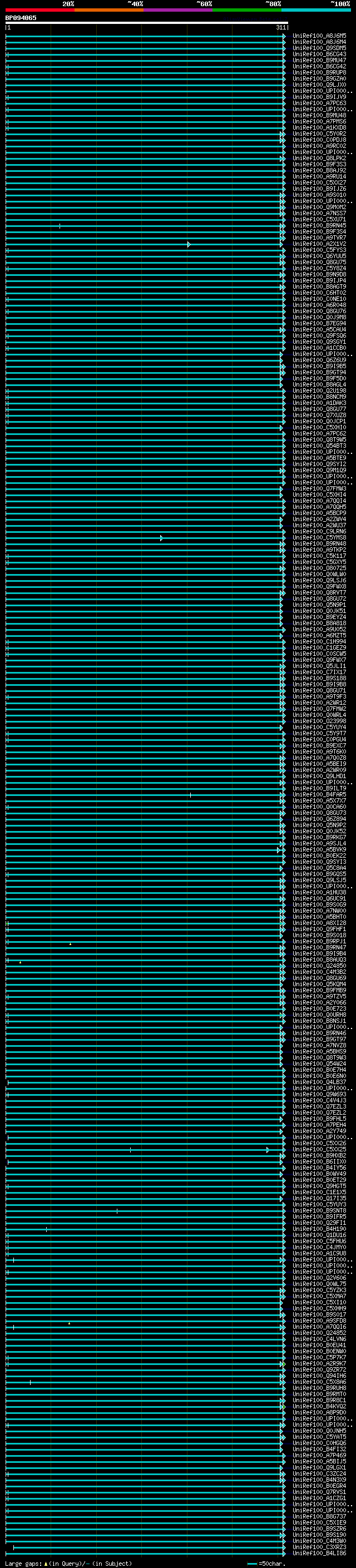
Task: Select the UniRef100_C1H994 label
Action: coord(319,641)
